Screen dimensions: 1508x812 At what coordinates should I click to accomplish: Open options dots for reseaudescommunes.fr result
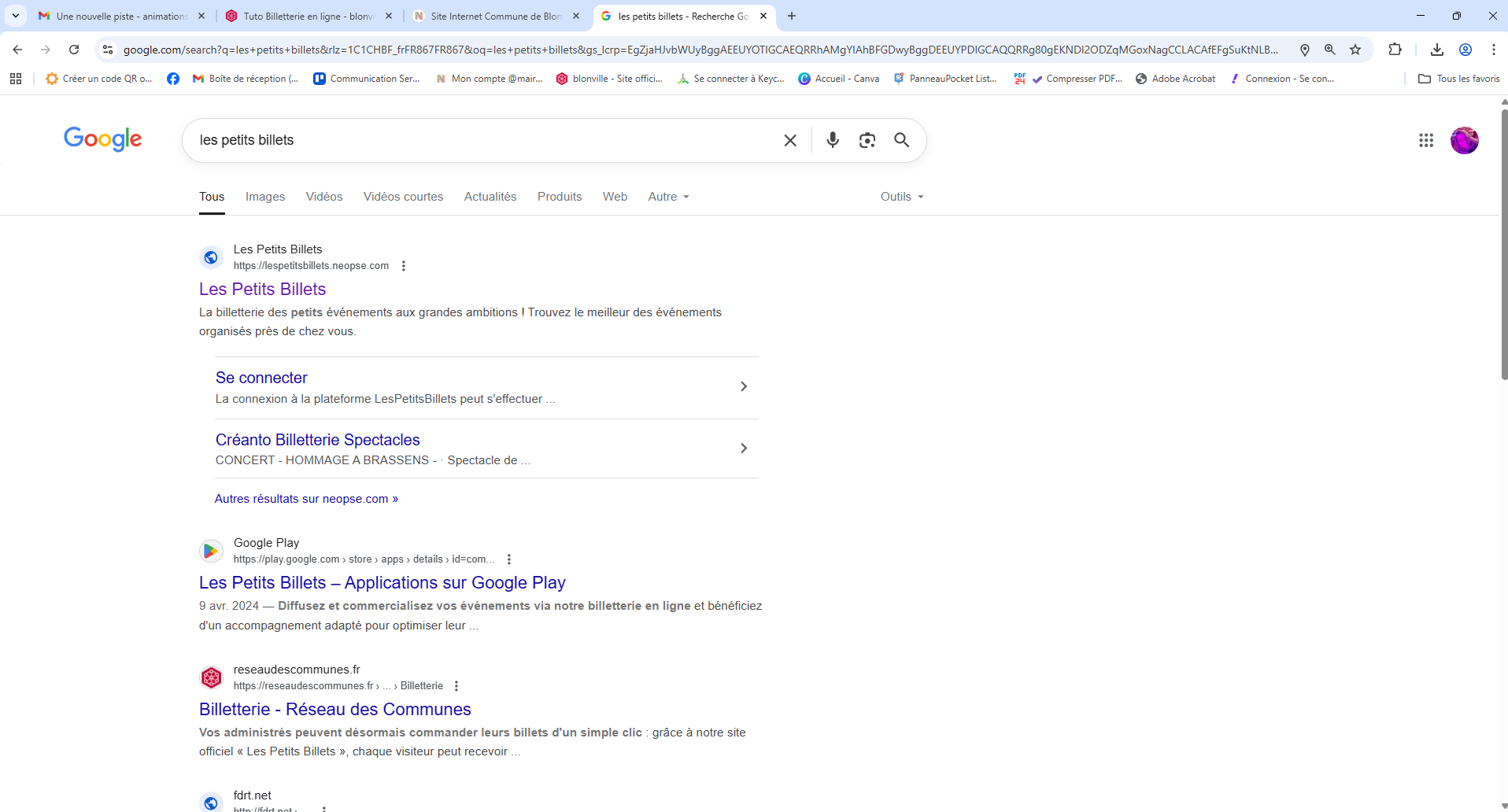[456, 686]
